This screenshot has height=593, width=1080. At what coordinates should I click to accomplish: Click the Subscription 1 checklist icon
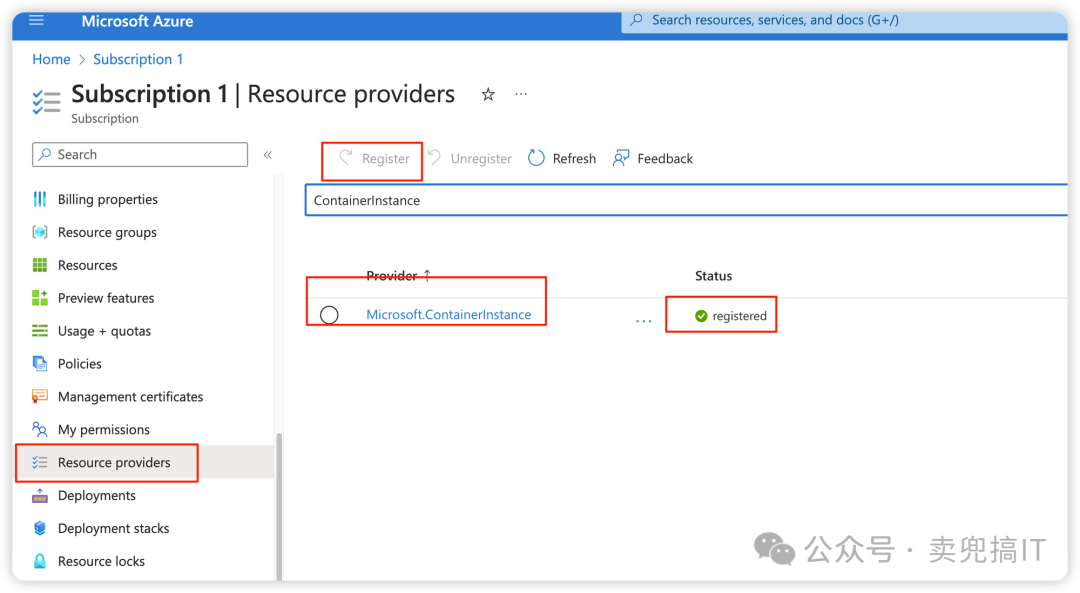tap(46, 101)
